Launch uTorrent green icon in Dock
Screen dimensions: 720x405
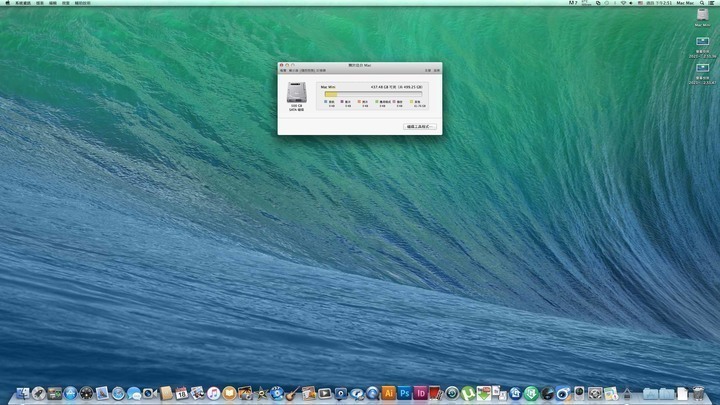(468, 394)
